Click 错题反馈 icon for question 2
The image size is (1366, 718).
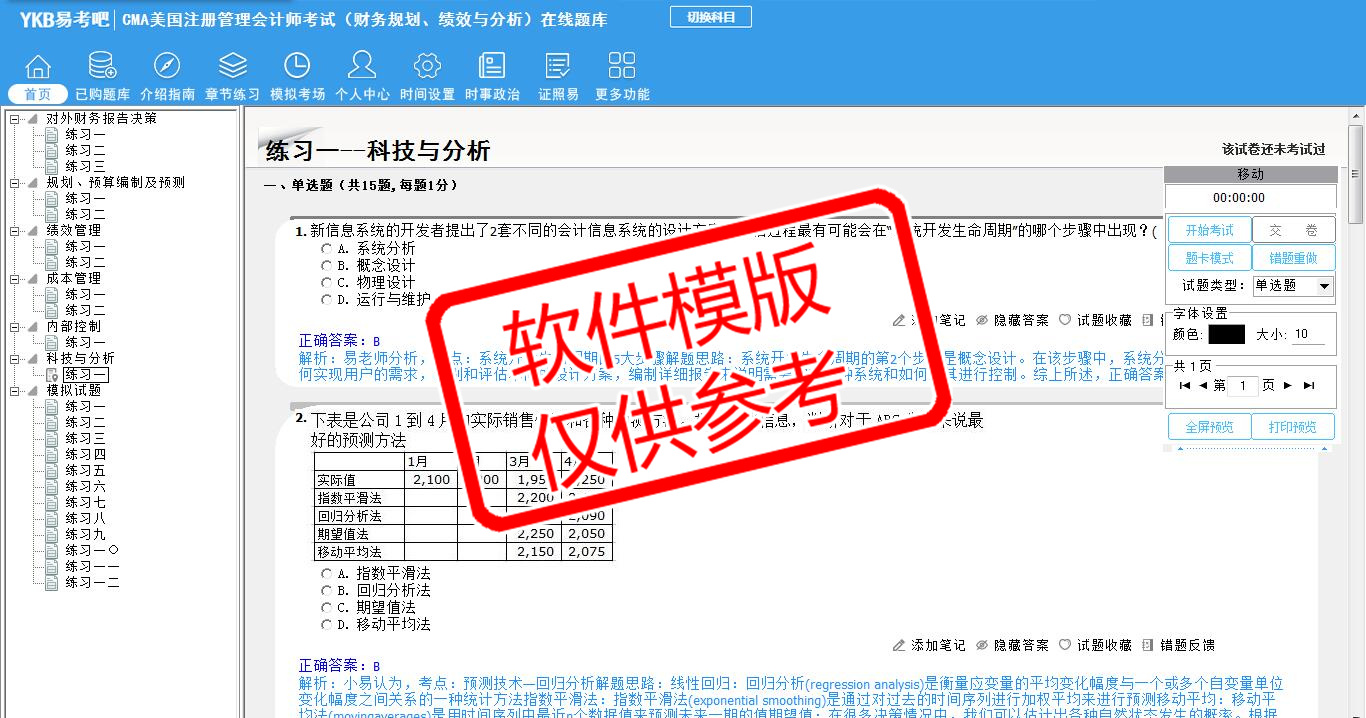[1148, 645]
